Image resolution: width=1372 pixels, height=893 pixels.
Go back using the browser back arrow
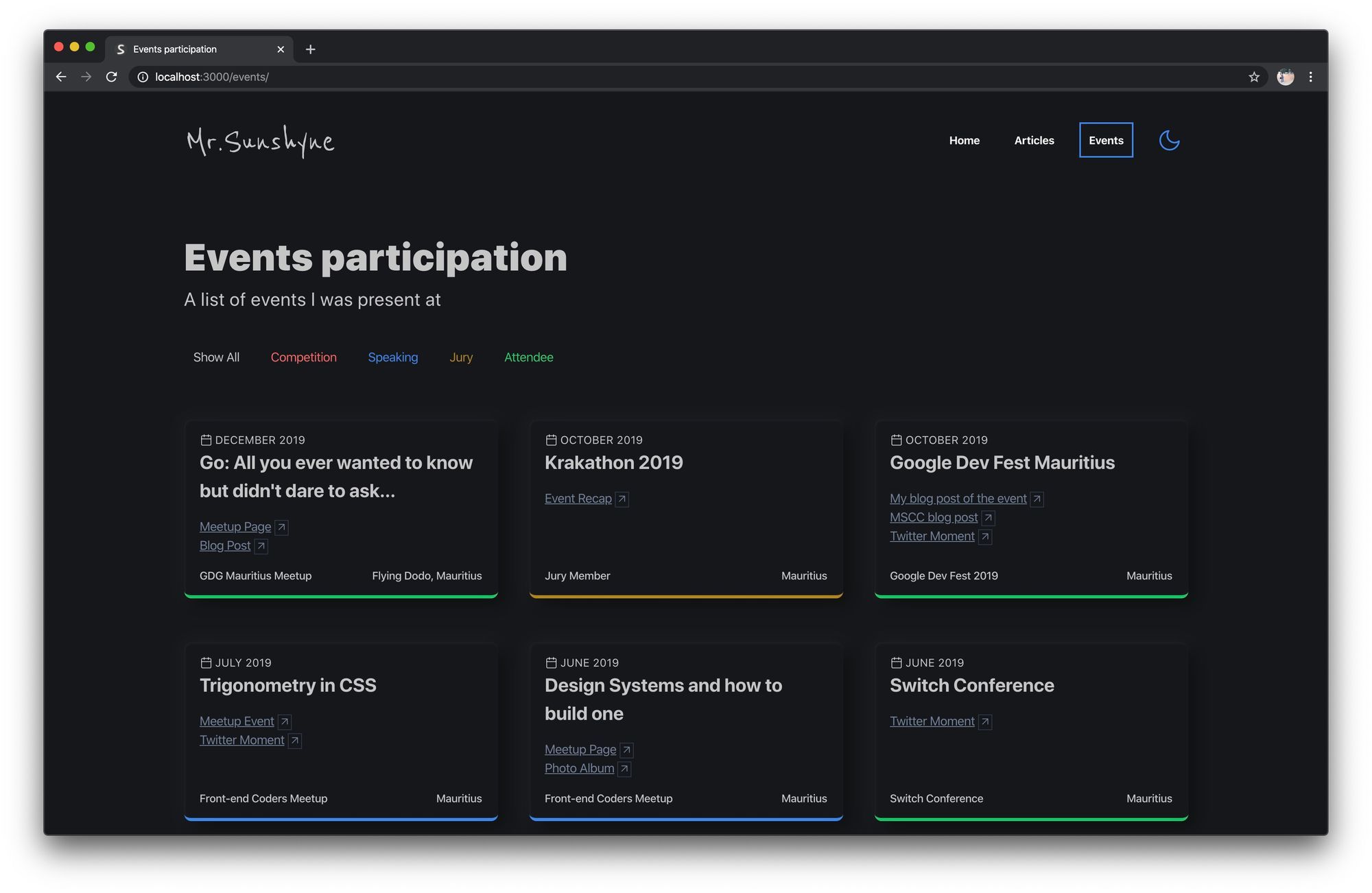(61, 77)
